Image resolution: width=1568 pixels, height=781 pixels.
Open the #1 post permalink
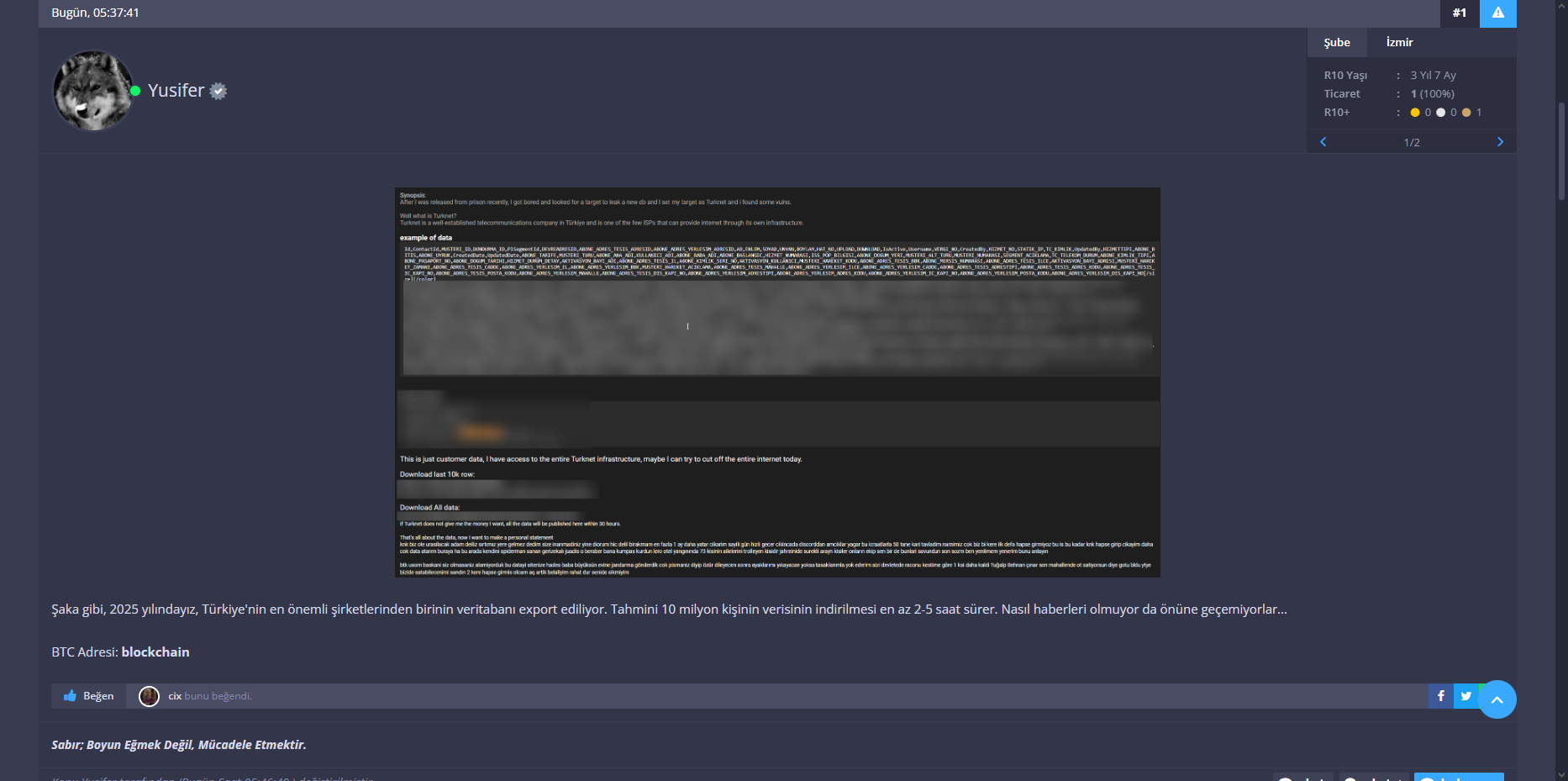(1460, 13)
